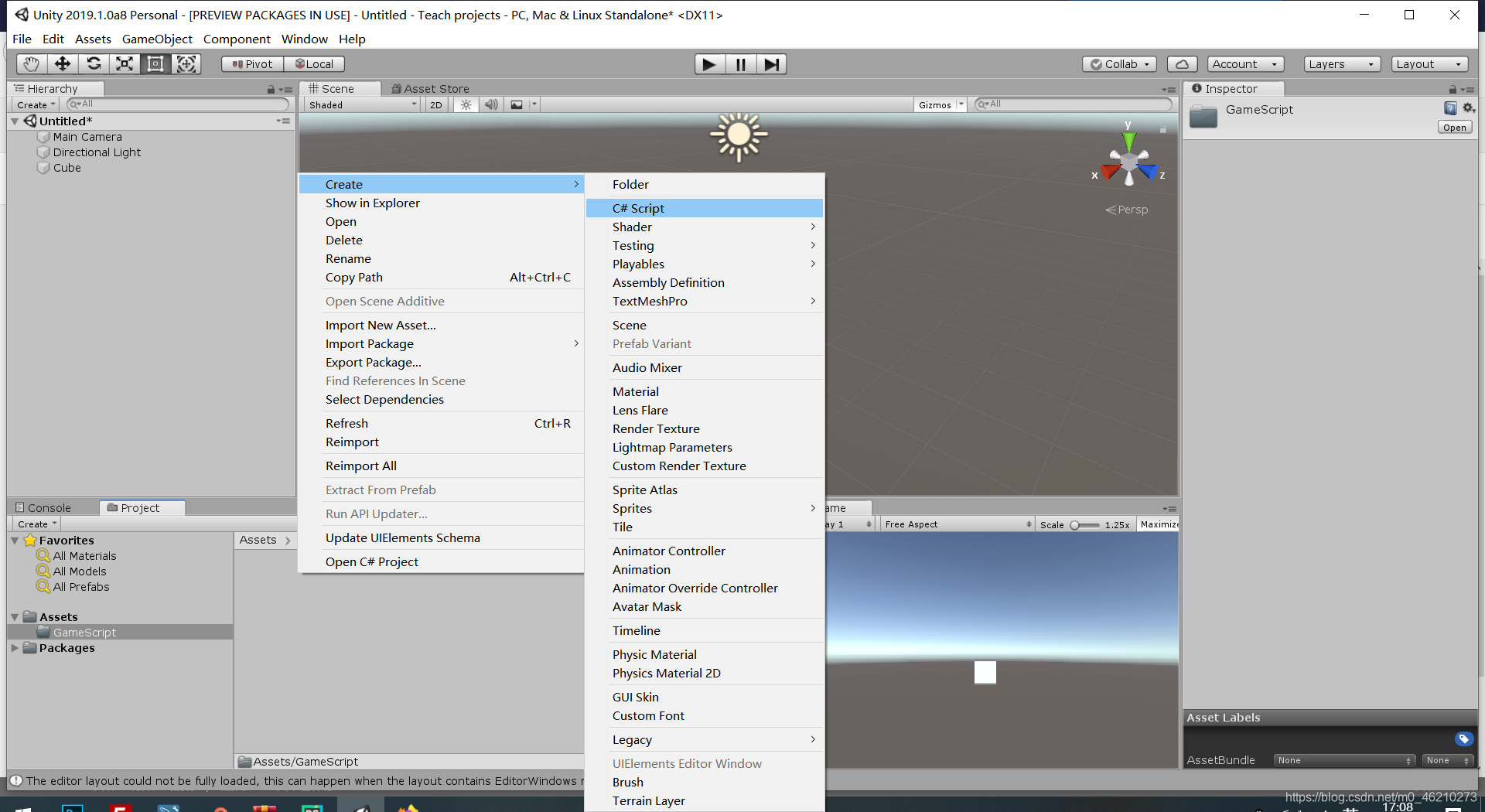Lock the Inspector panel

tap(1453, 89)
